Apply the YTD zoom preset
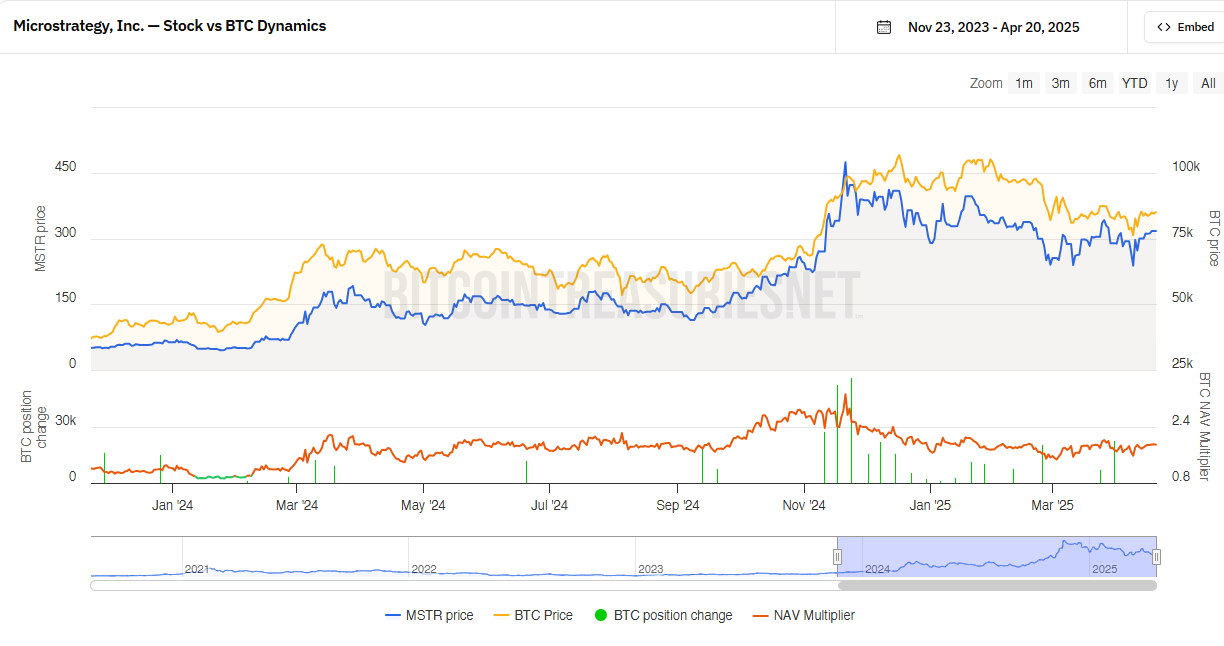Viewport: 1224px width, 646px height. pos(1134,83)
